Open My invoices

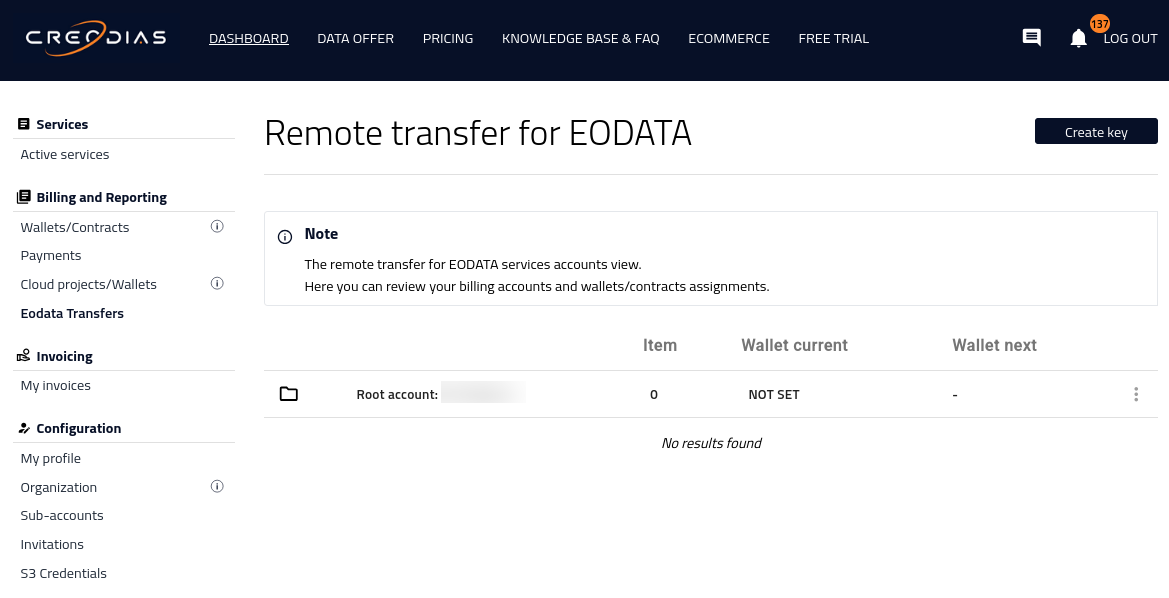tap(56, 385)
